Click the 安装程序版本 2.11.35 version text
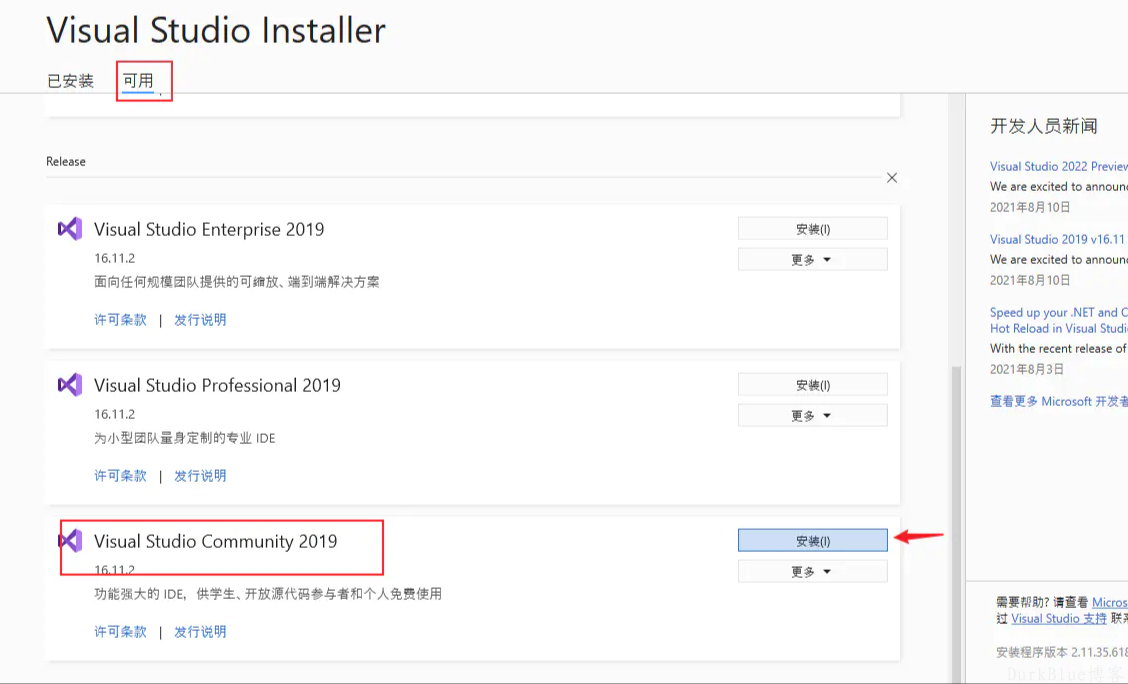Image resolution: width=1128 pixels, height=684 pixels. 1062,652
